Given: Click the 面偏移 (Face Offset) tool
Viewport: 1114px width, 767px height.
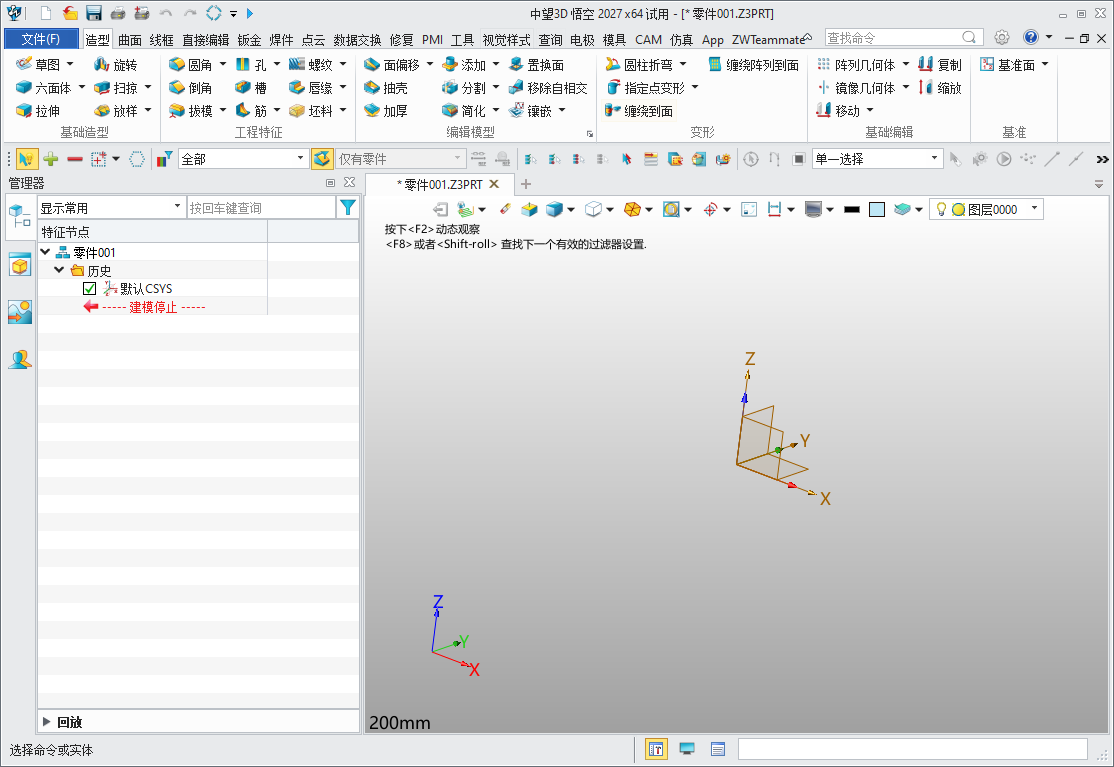Looking at the screenshot, I should pos(391,65).
